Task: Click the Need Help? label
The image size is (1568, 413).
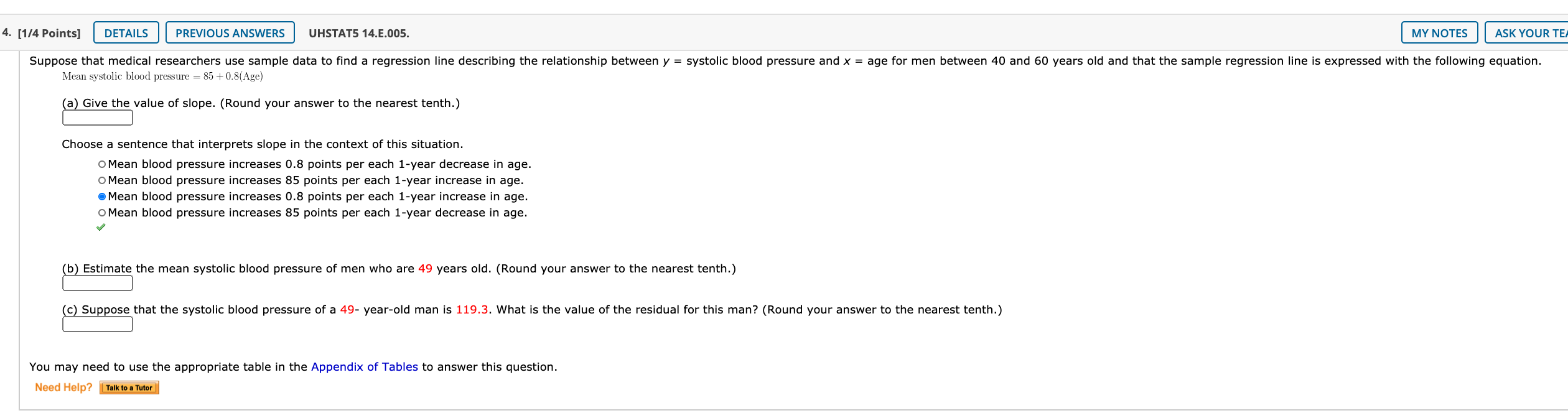Action: point(64,387)
